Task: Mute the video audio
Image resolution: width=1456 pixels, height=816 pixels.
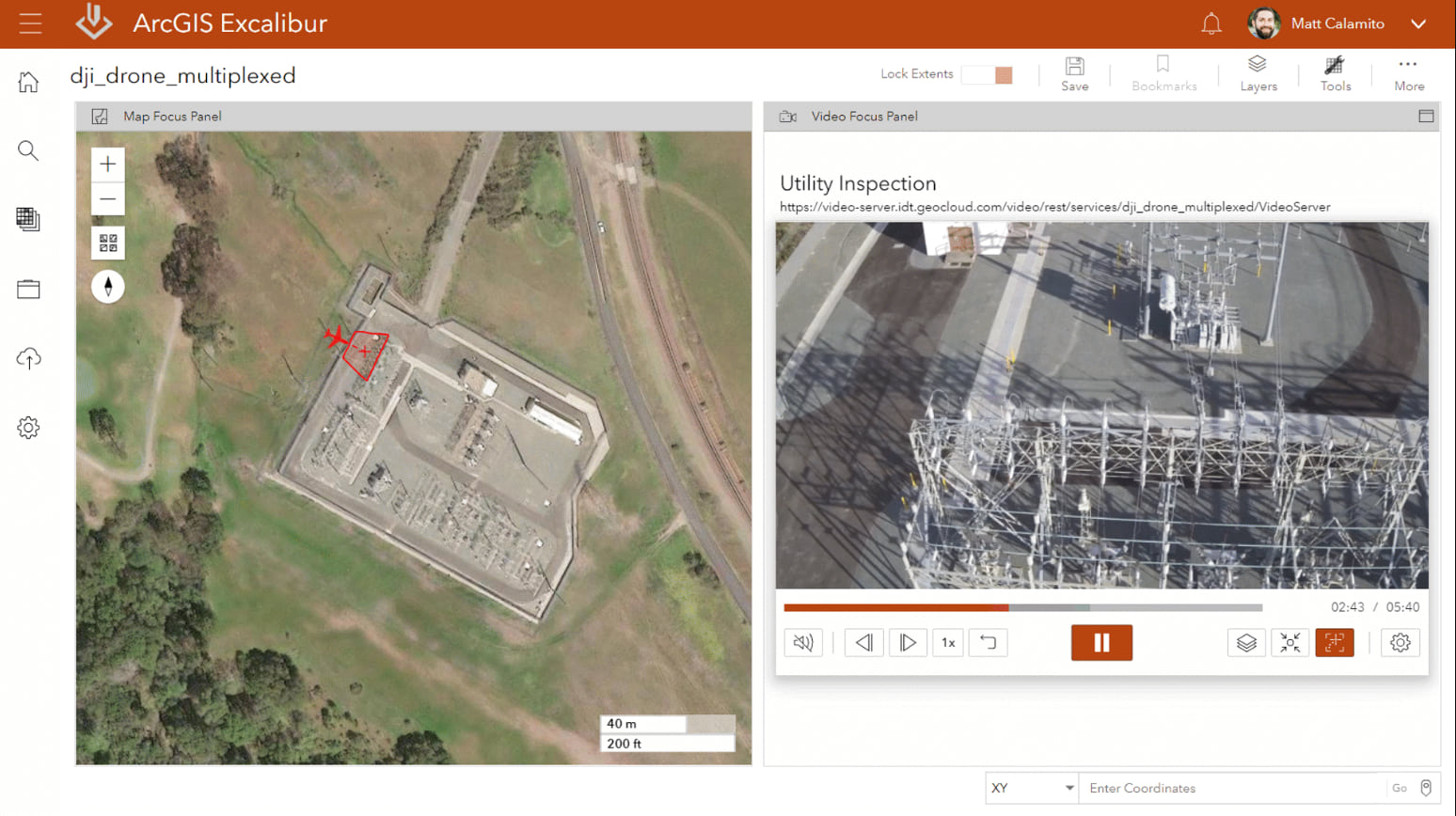Action: tap(803, 643)
